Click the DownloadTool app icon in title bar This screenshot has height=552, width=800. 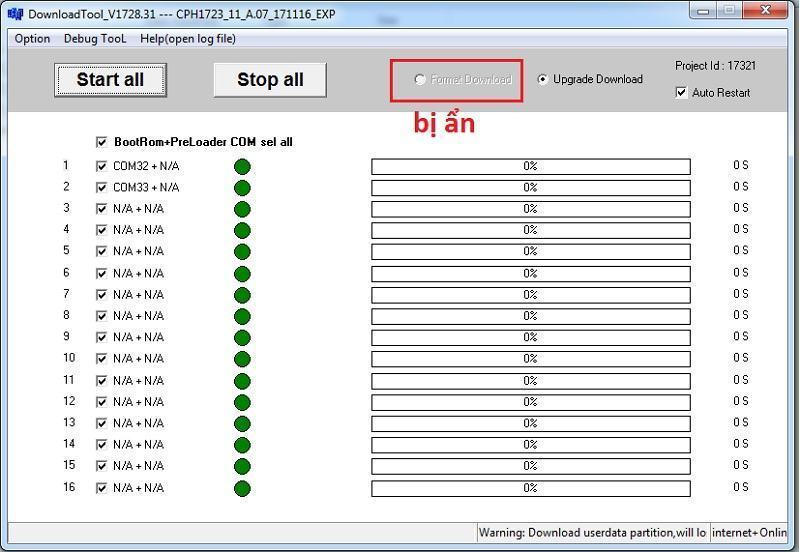pyautogui.click(x=15, y=14)
